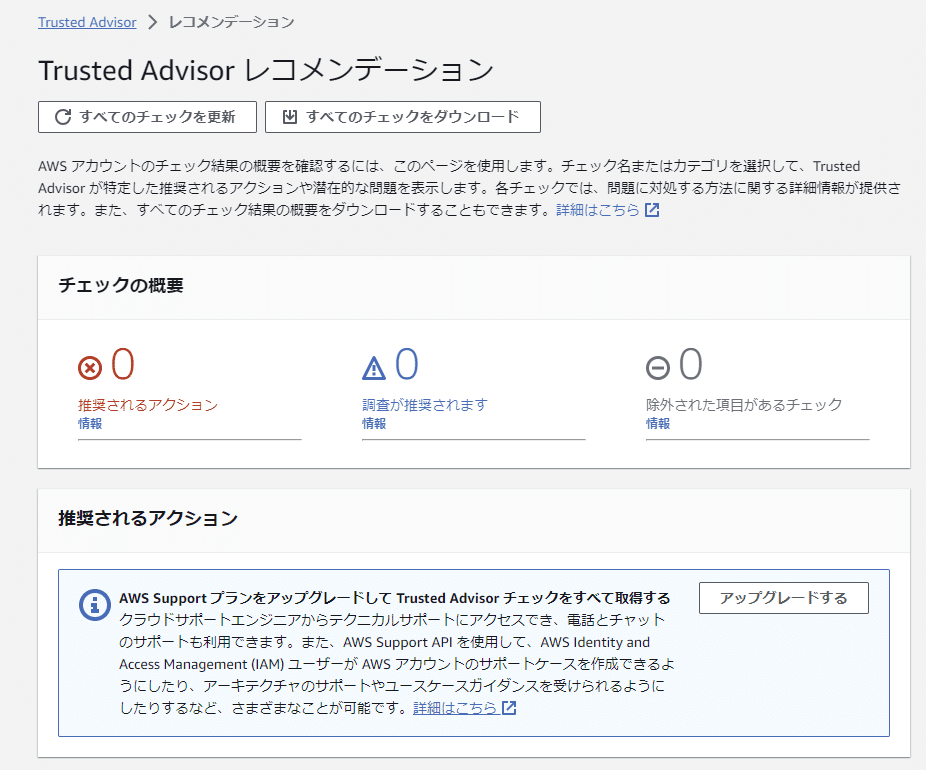
Task: Click the red error circle icon
Action: (x=90, y=368)
